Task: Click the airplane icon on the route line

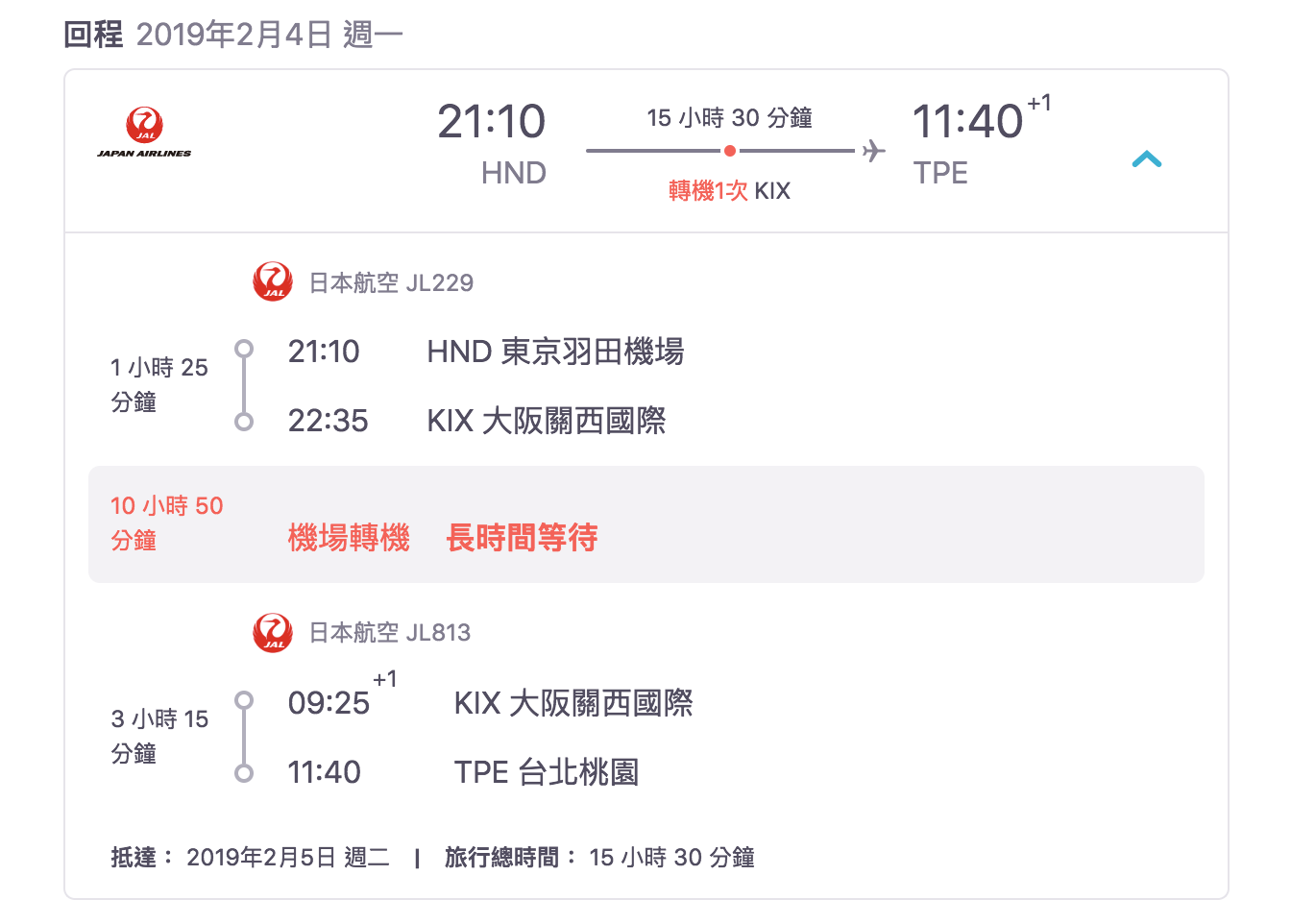Action: tap(872, 150)
